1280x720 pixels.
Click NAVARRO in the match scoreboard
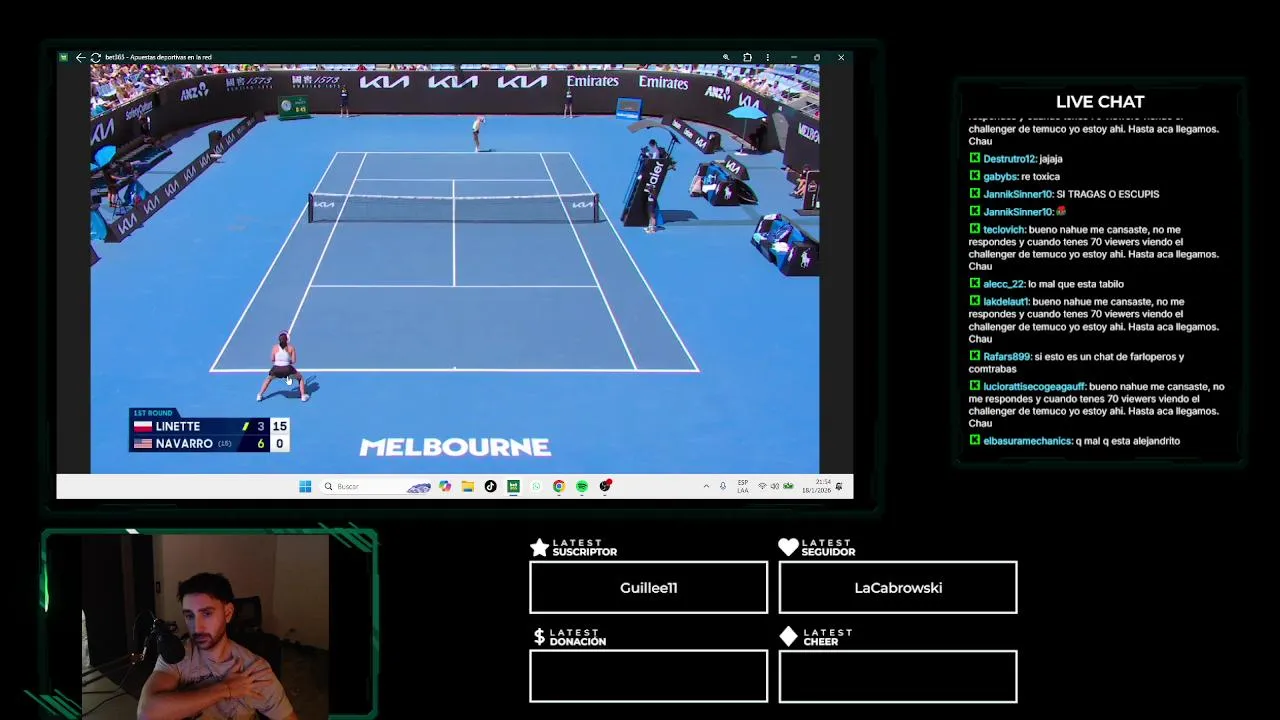(184, 444)
